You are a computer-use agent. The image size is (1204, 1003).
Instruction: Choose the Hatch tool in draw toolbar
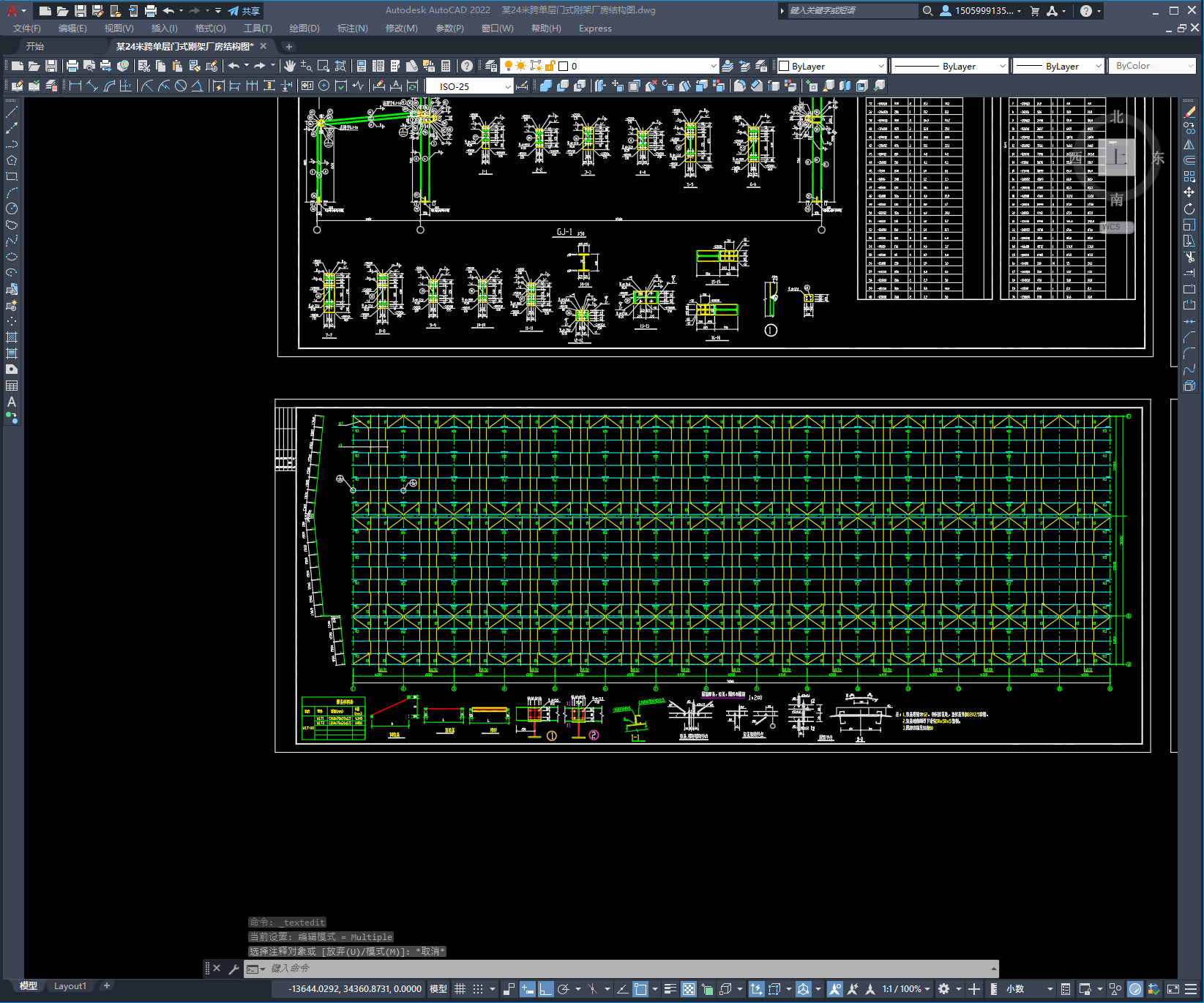click(12, 337)
